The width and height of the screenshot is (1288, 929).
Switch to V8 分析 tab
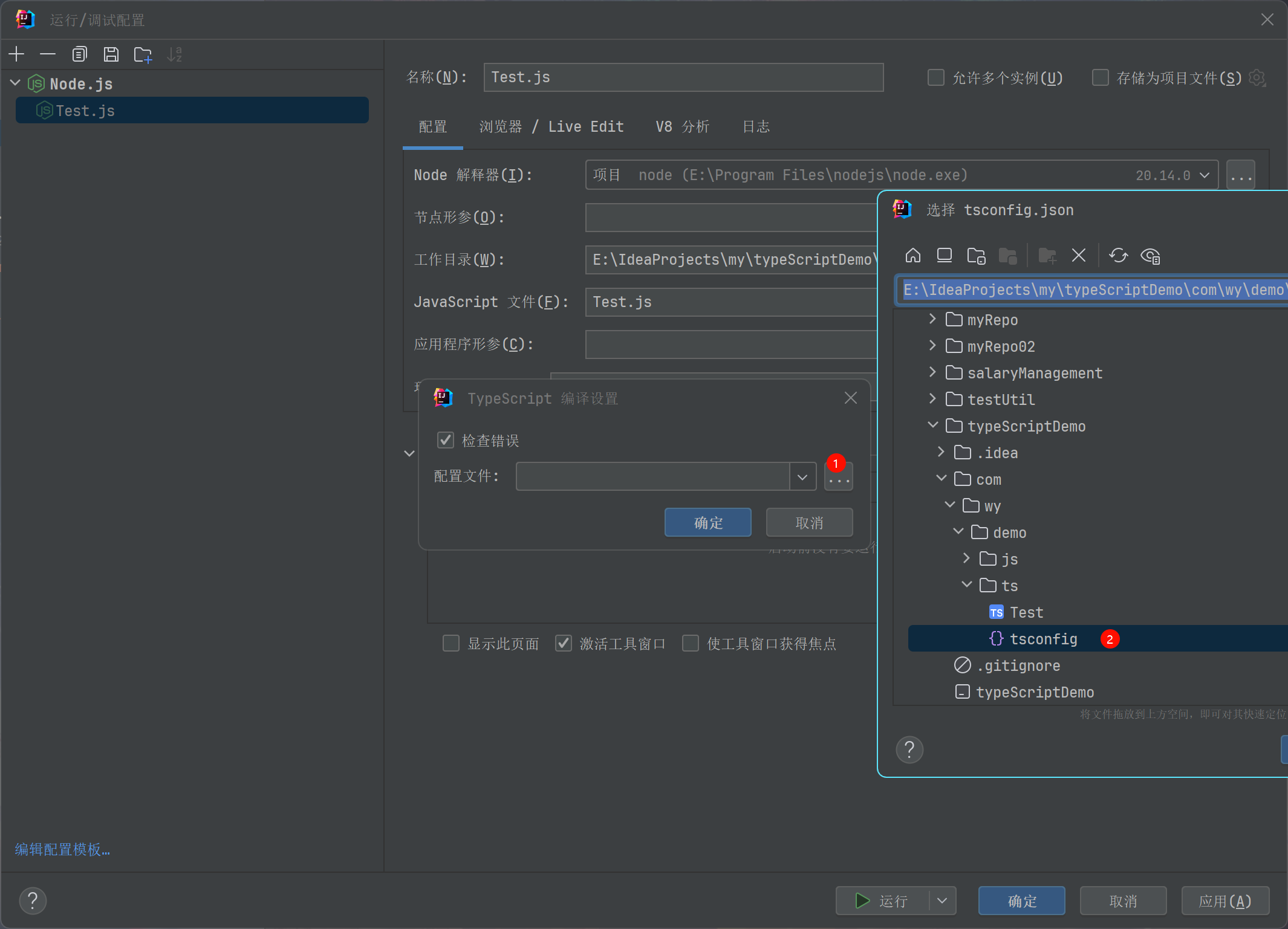683,127
